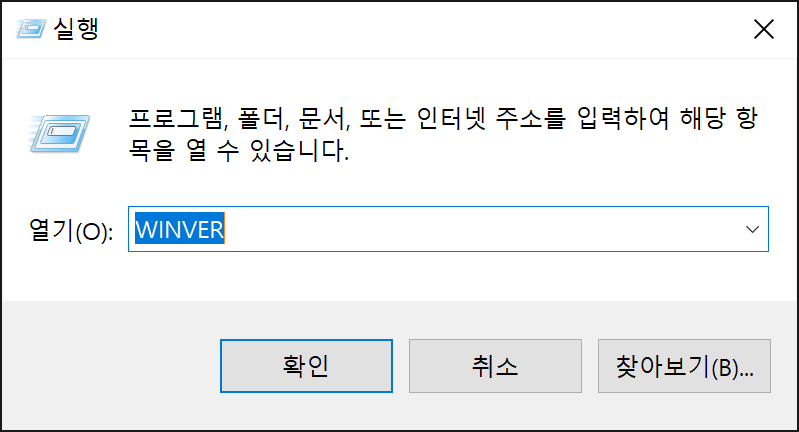The height and width of the screenshot is (432, 799).
Task: Expand the 열기 combo box dropdown arrow
Action: [x=752, y=229]
